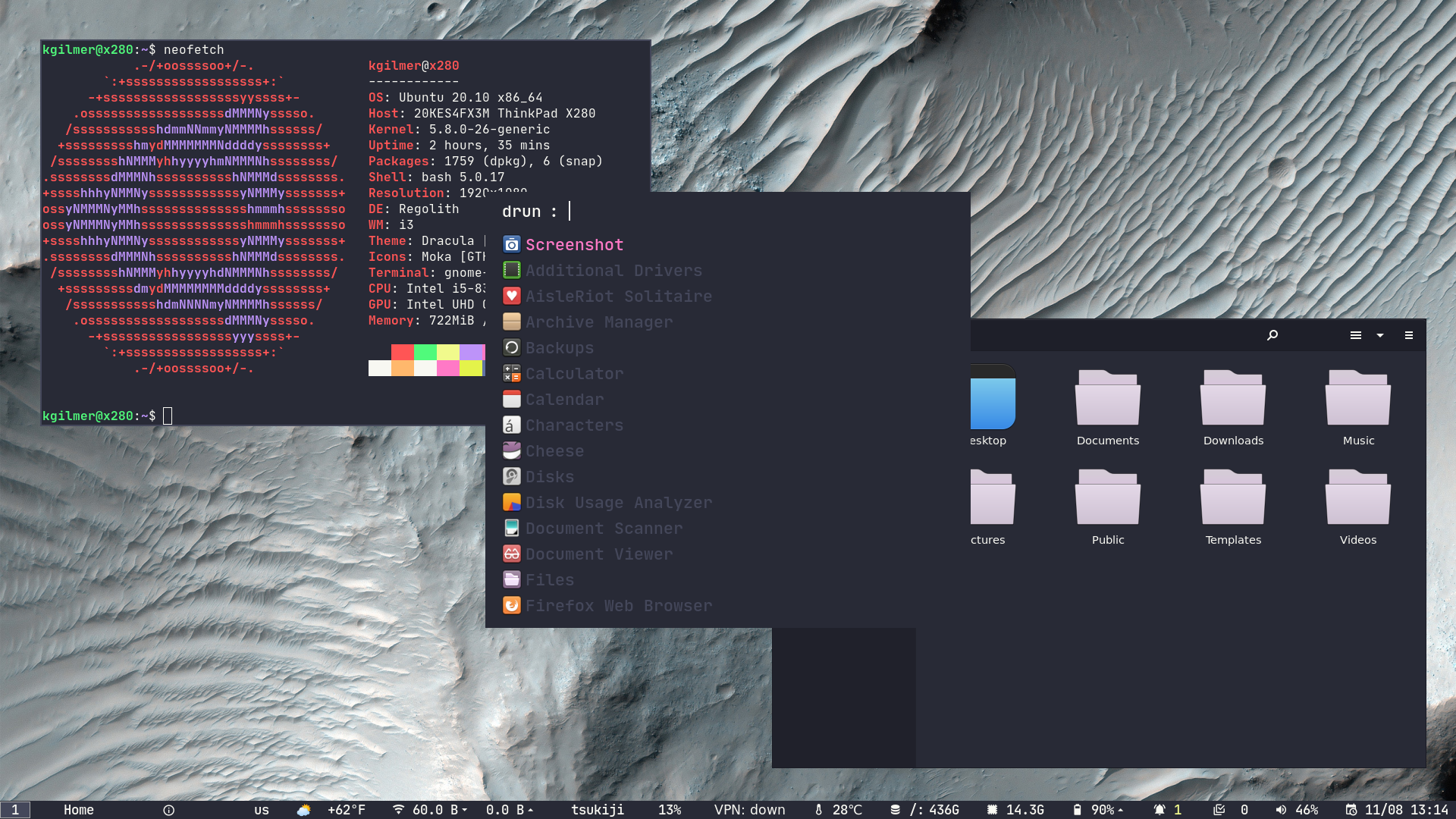1456x819 pixels.
Task: Toggle list view button in Files header
Action: tap(1356, 335)
